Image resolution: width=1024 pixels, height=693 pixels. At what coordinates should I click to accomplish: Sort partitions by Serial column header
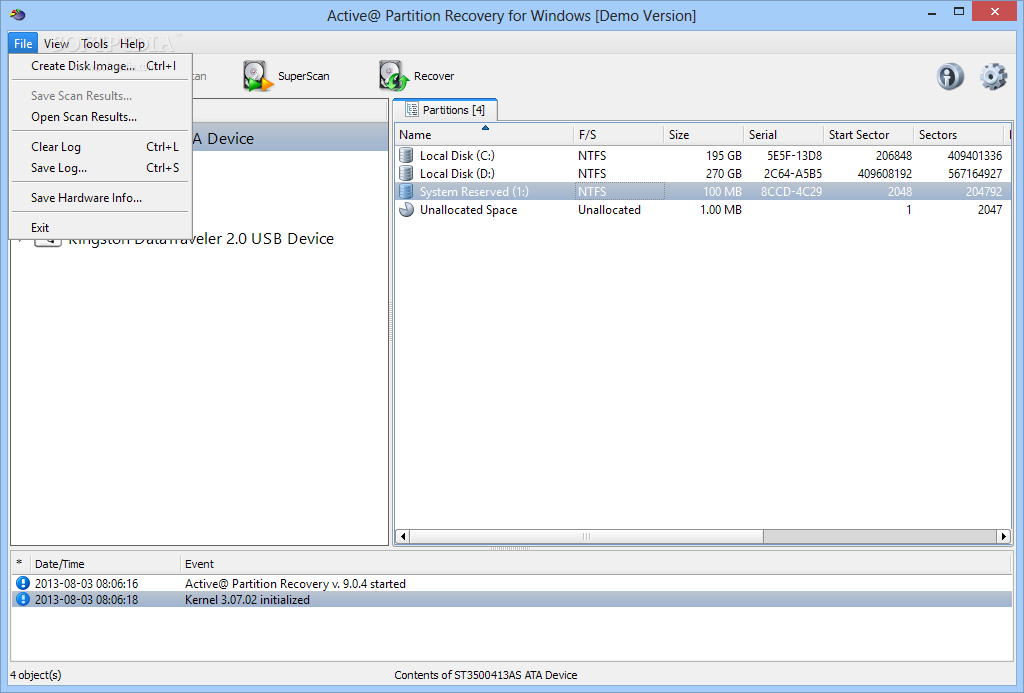click(x=784, y=135)
